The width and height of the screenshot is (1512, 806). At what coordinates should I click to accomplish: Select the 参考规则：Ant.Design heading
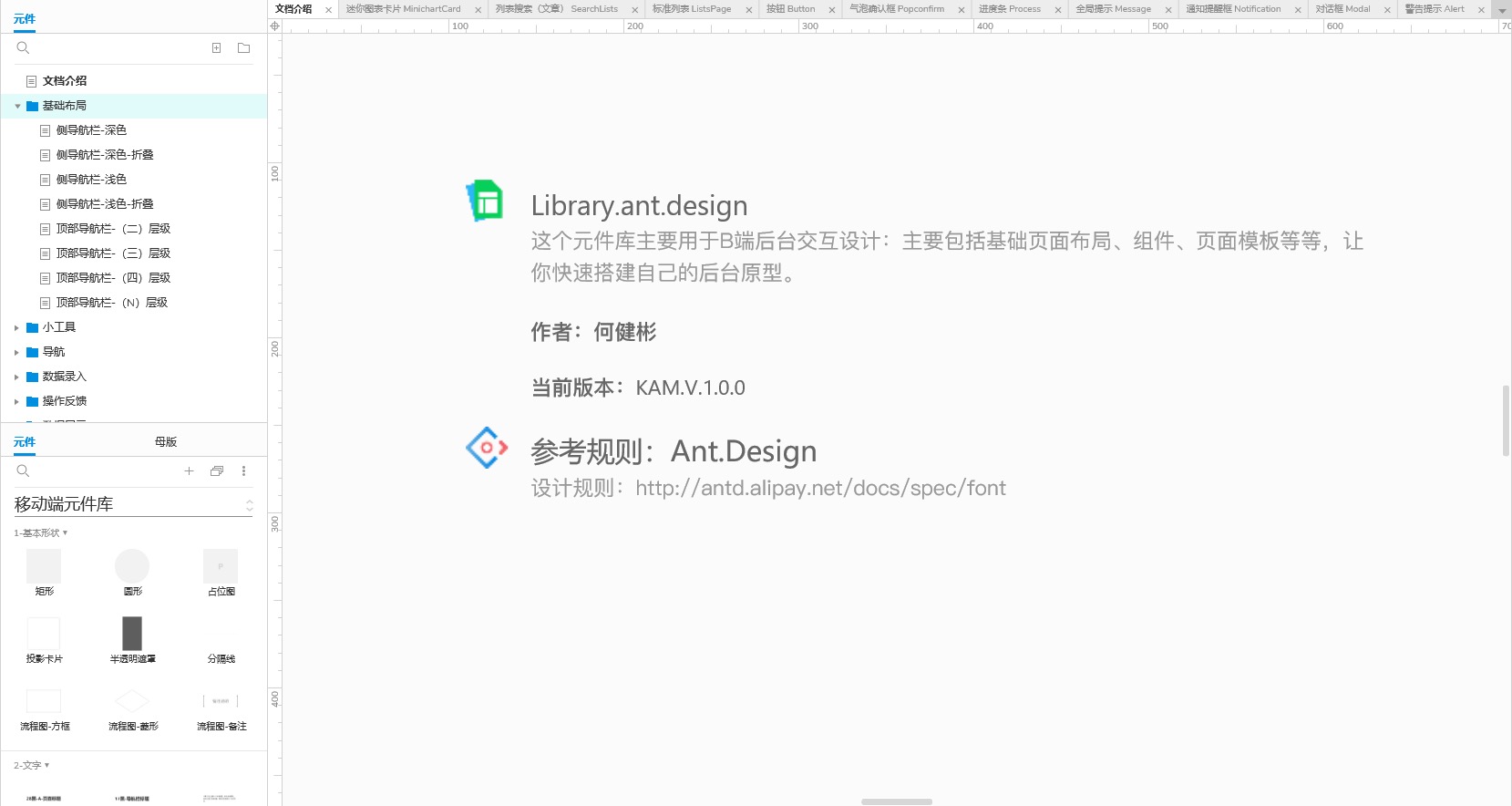[674, 450]
